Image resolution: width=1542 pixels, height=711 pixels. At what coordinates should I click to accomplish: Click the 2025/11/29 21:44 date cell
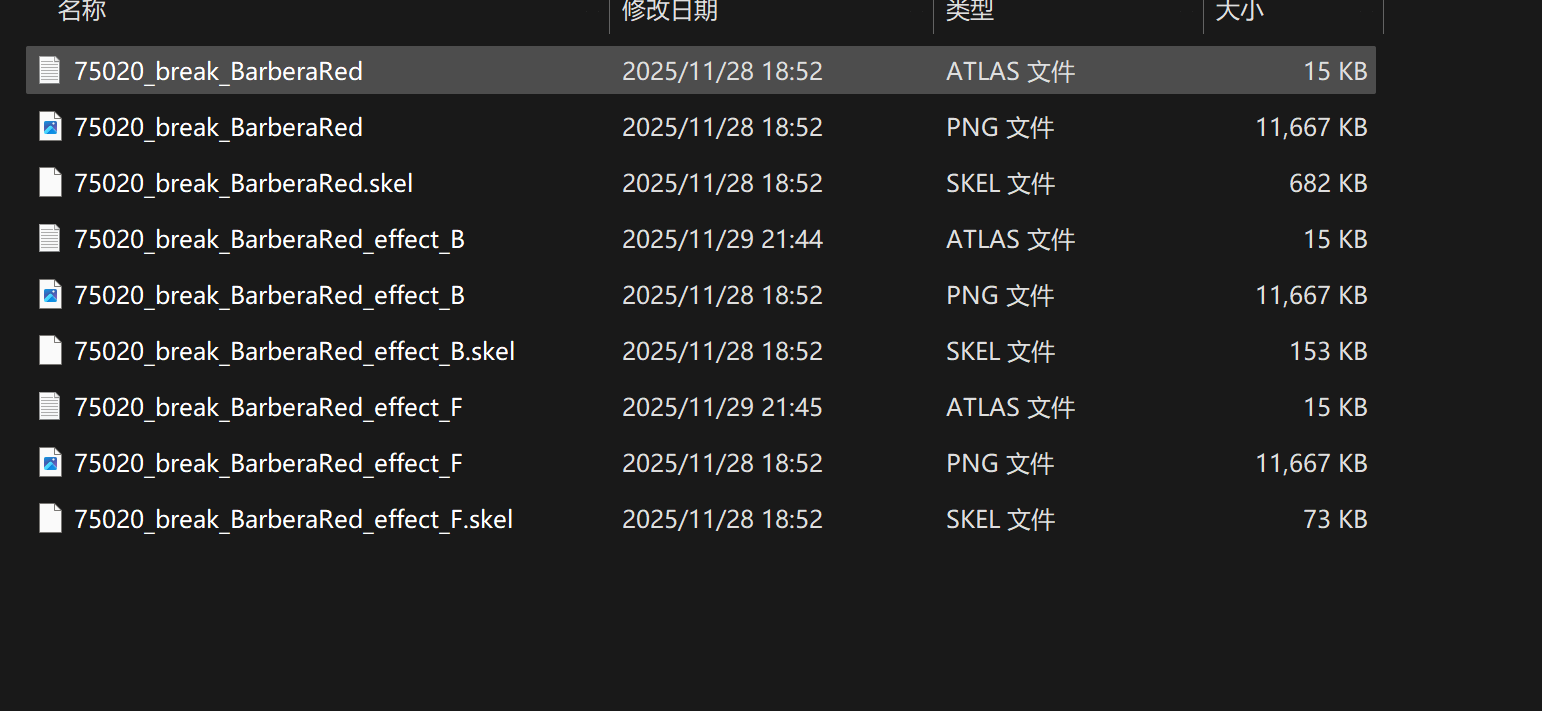pos(722,240)
